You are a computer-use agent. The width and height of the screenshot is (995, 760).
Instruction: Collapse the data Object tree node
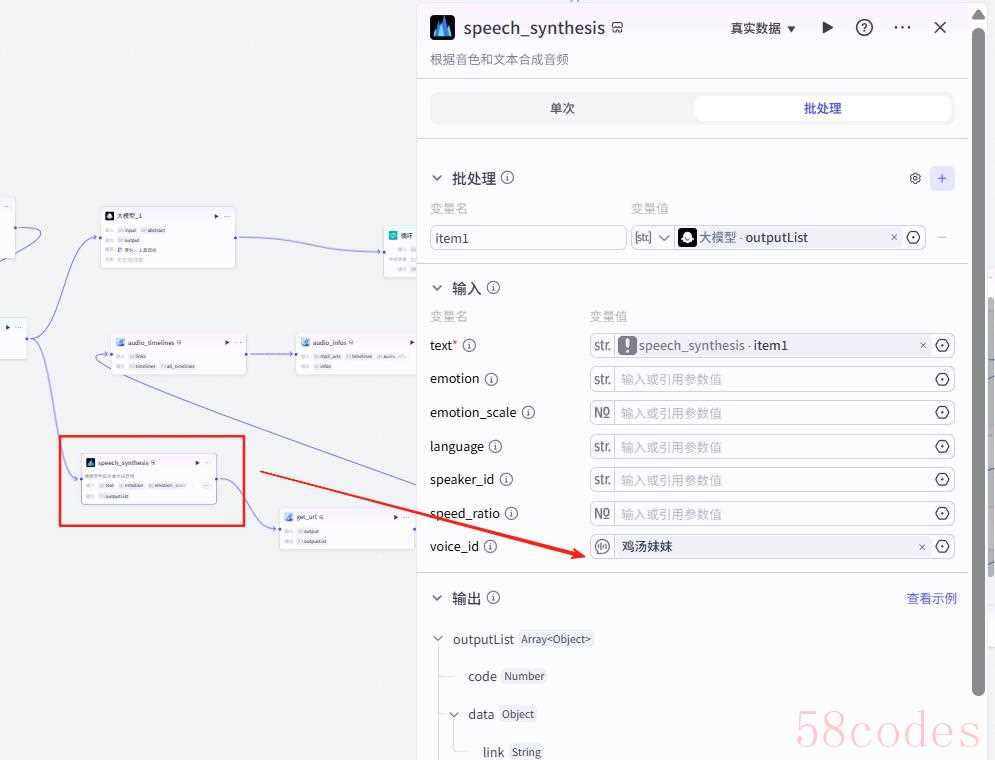(x=454, y=714)
